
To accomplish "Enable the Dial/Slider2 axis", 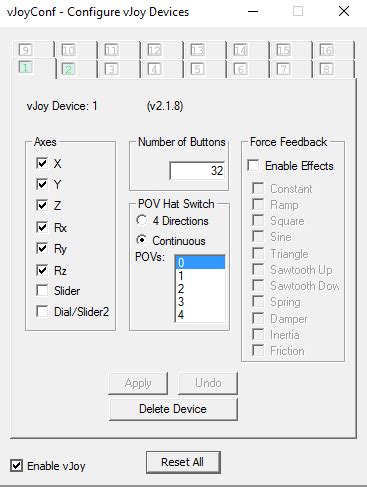I will [x=42, y=311].
